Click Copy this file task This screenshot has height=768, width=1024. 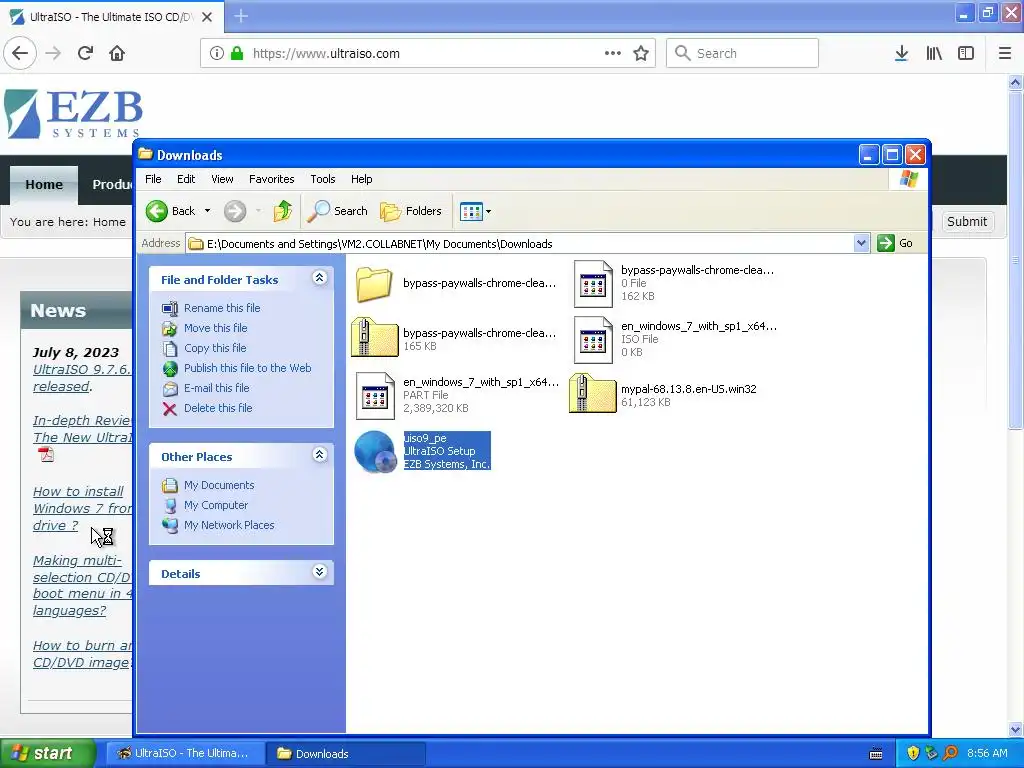pos(215,348)
